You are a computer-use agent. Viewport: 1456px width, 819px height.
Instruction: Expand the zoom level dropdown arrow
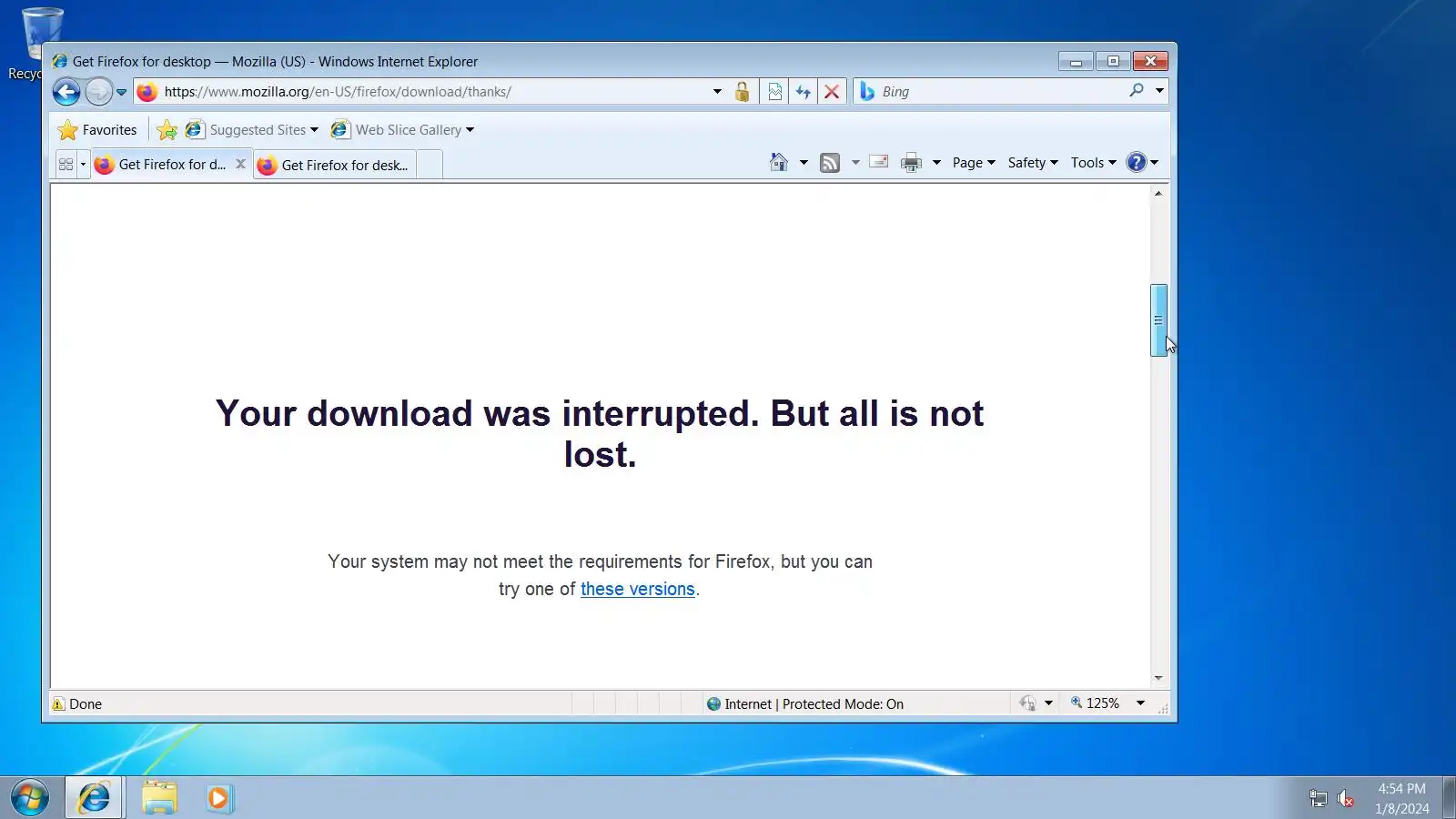1140,703
